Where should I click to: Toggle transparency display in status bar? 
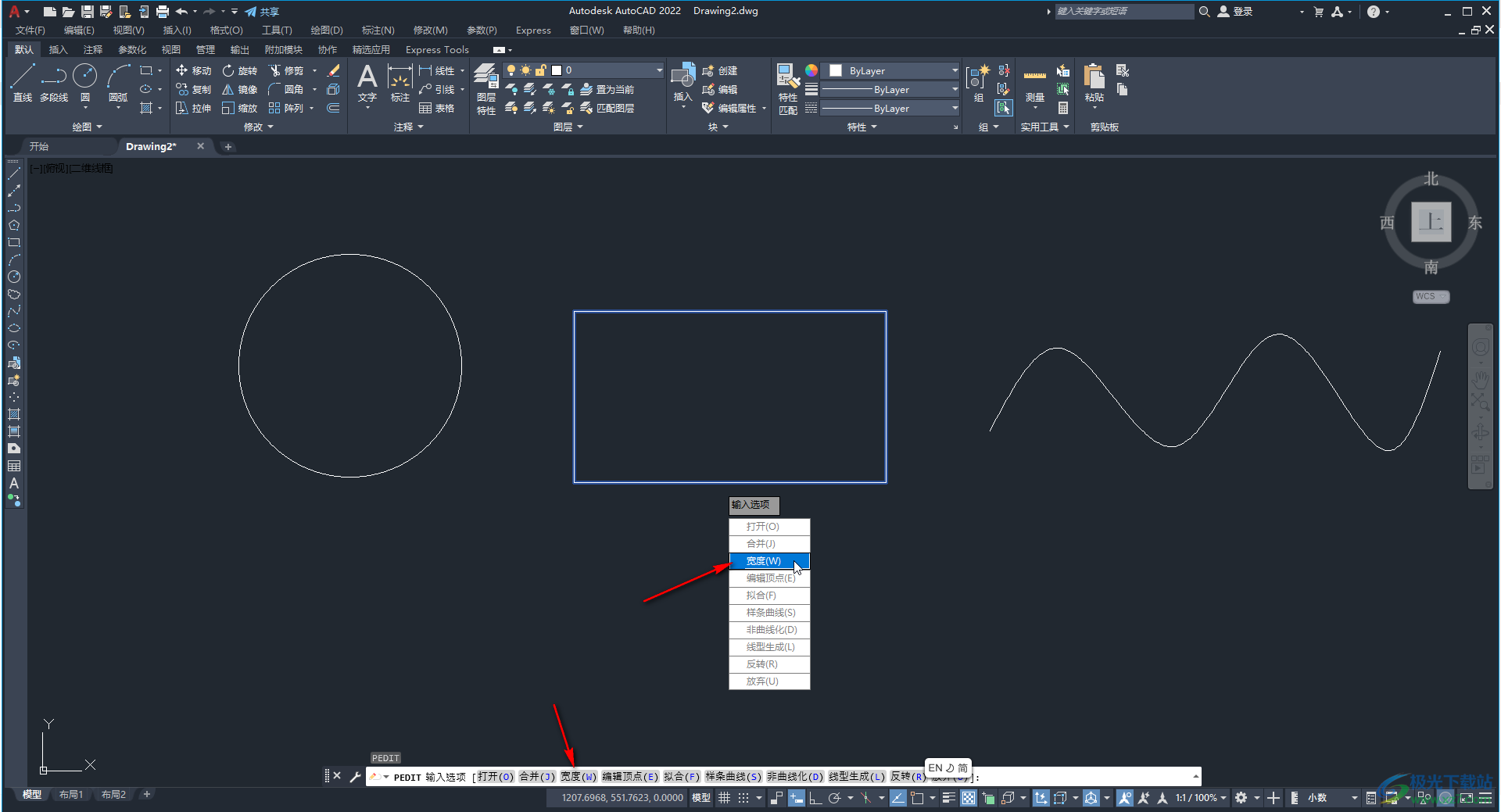click(969, 798)
